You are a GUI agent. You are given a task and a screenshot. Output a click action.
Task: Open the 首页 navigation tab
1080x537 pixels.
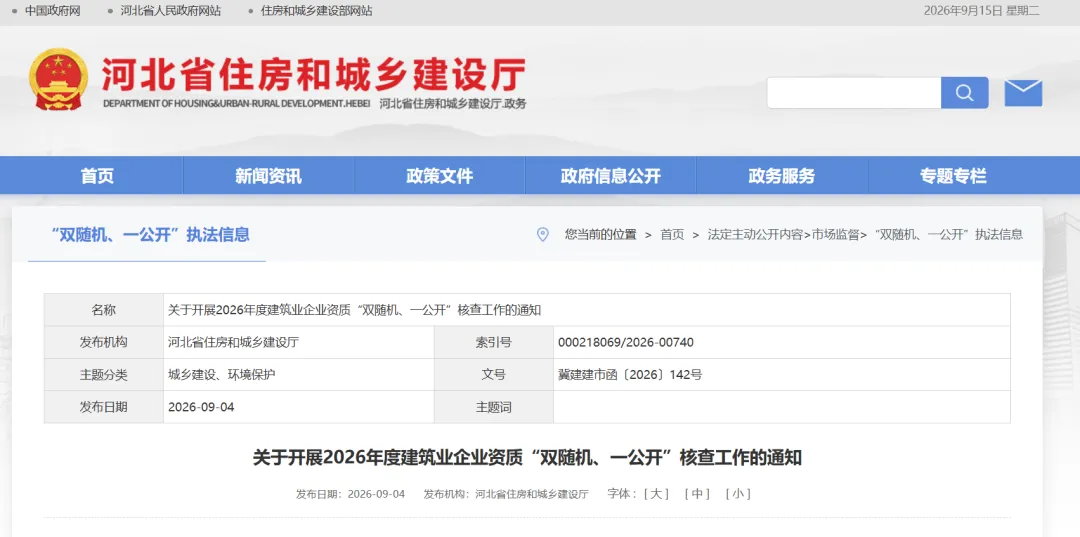point(97,176)
